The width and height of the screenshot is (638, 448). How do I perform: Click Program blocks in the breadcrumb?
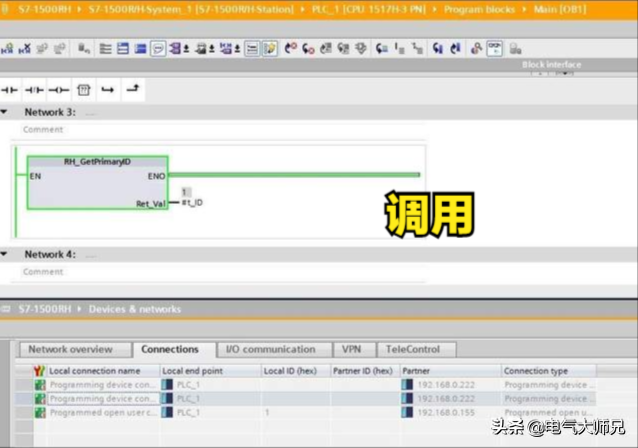[479, 9]
